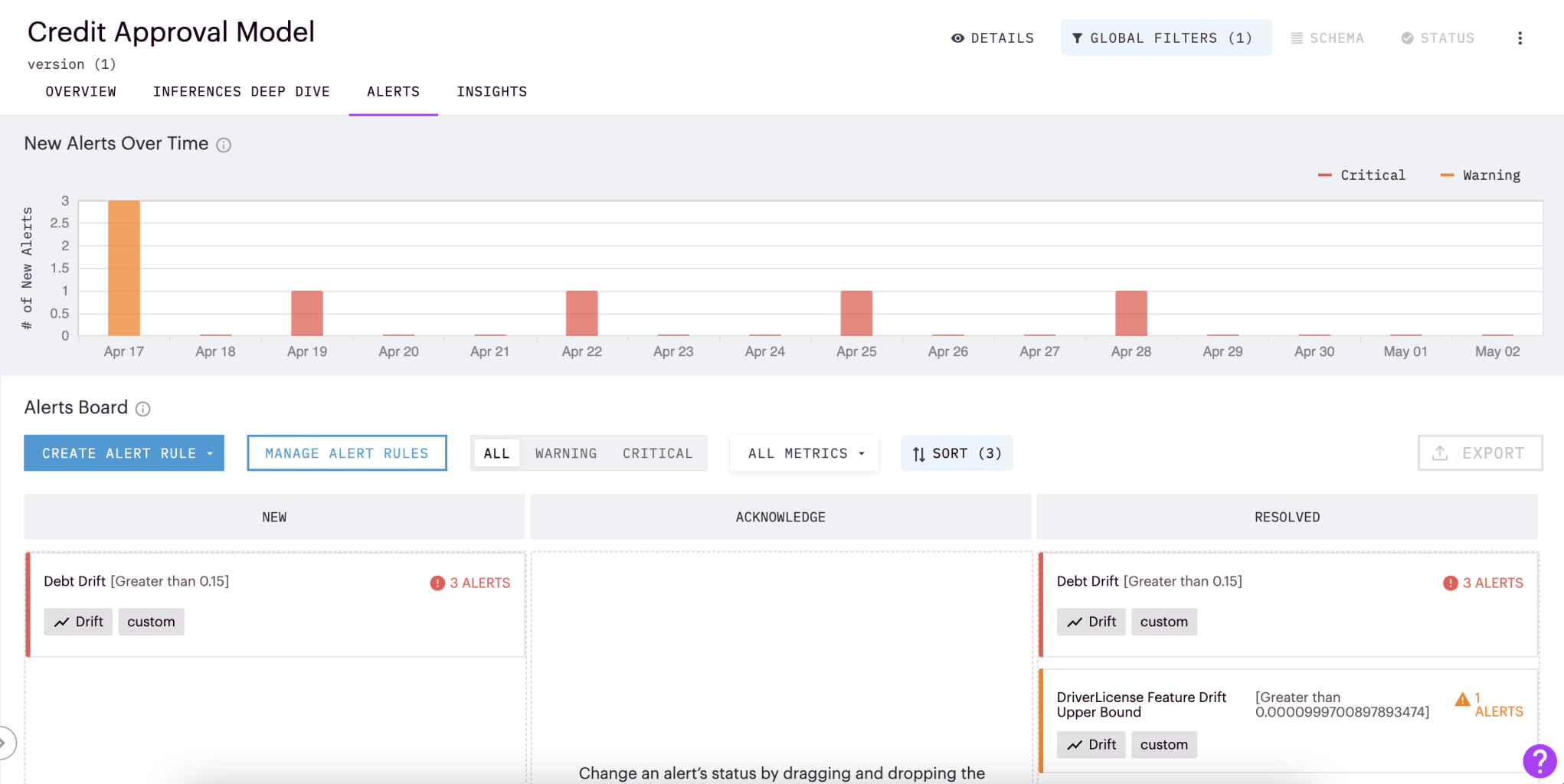Image resolution: width=1564 pixels, height=784 pixels.
Task: Open the ALL METRICS dropdown
Action: point(804,453)
